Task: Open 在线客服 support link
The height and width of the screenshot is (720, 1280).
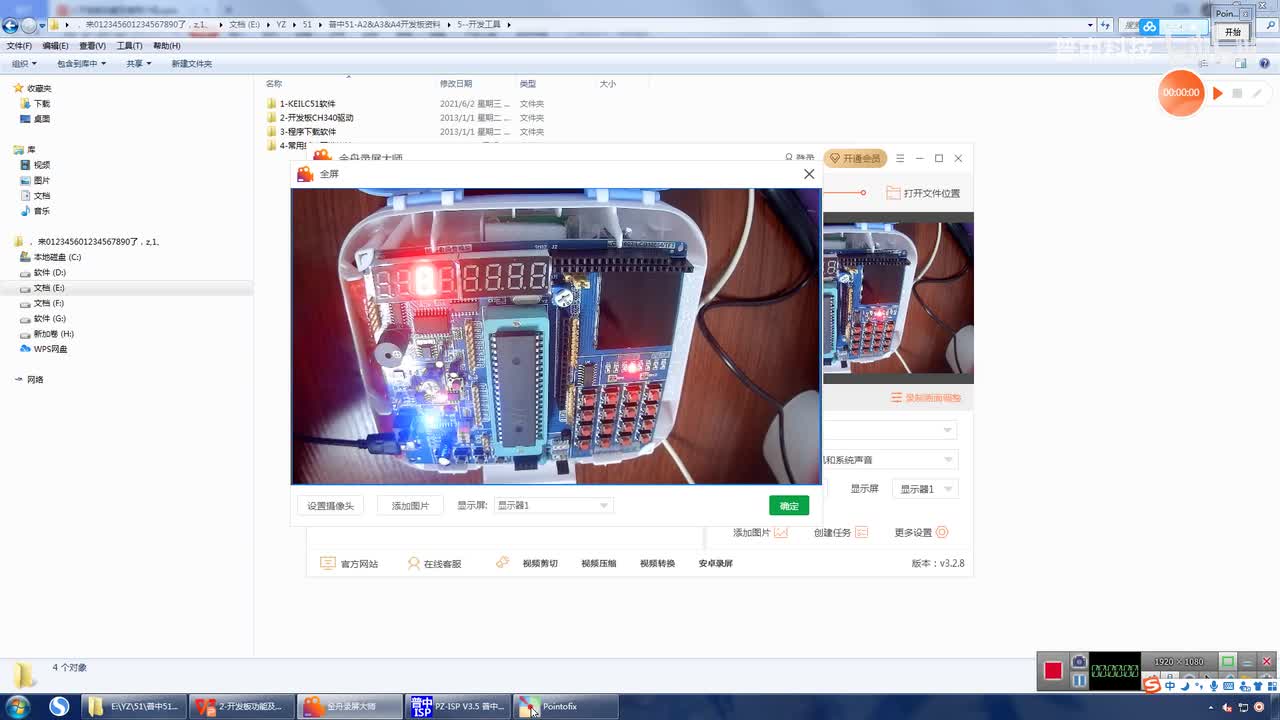Action: (x=434, y=564)
